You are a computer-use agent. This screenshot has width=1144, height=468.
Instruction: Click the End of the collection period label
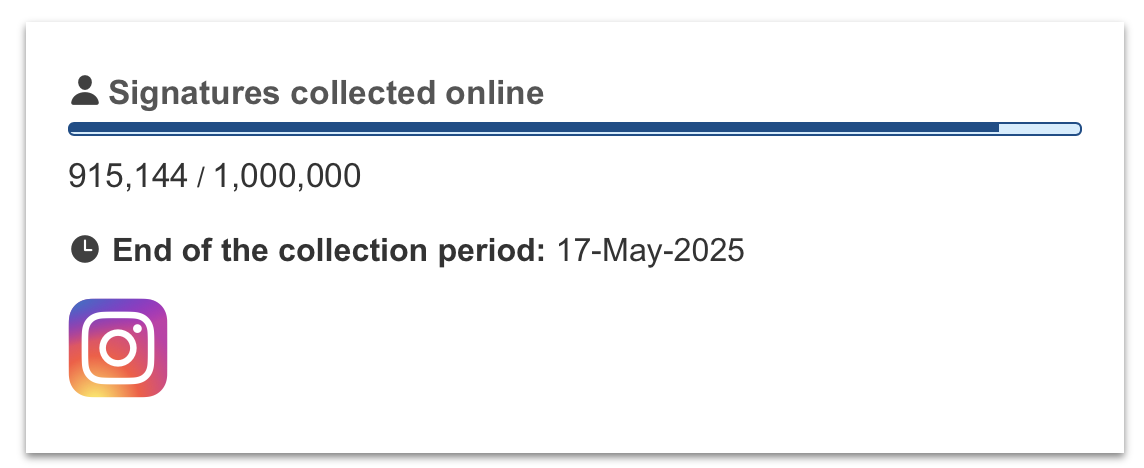[x=328, y=250]
